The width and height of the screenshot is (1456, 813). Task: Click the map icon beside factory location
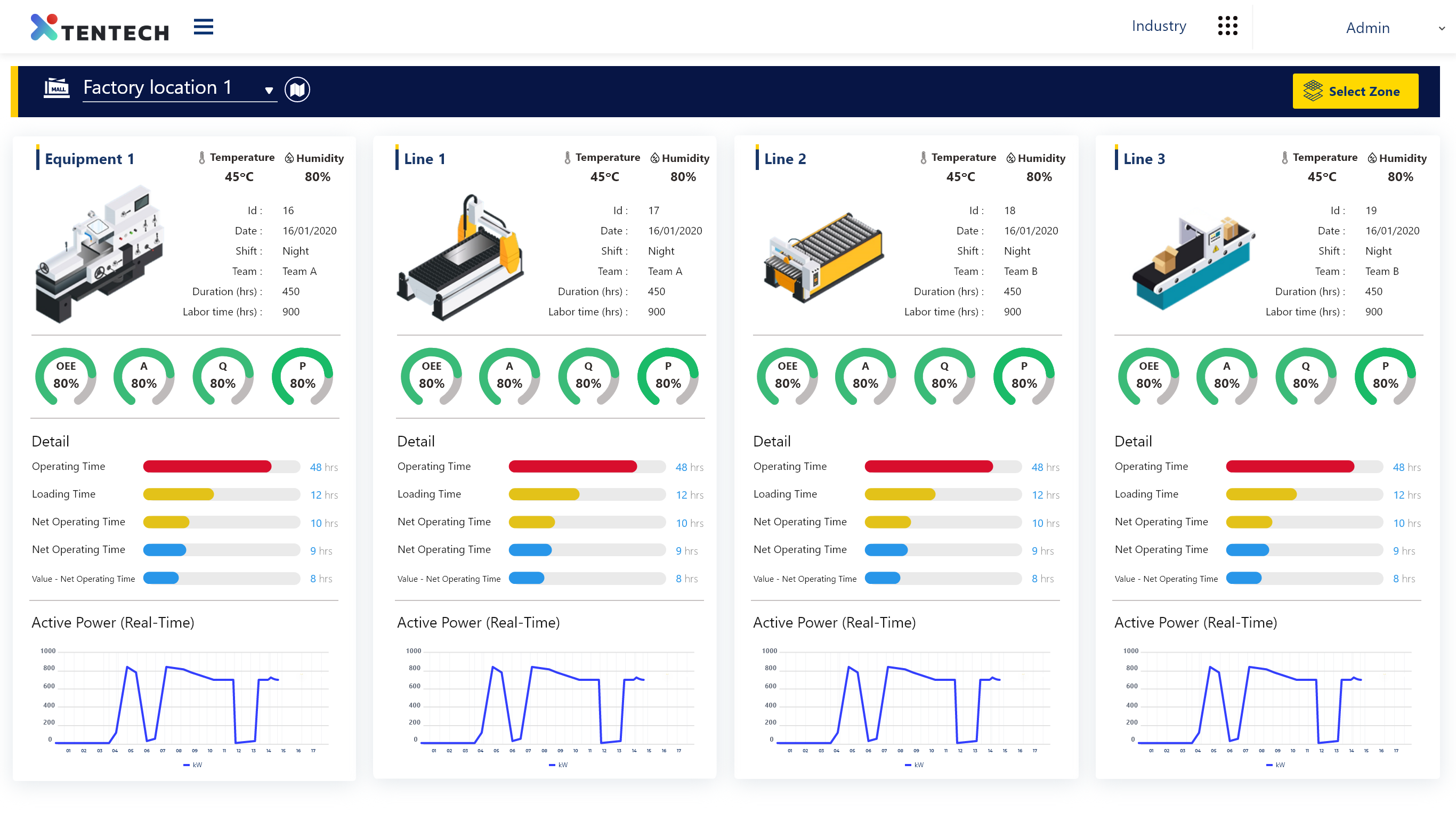click(297, 90)
